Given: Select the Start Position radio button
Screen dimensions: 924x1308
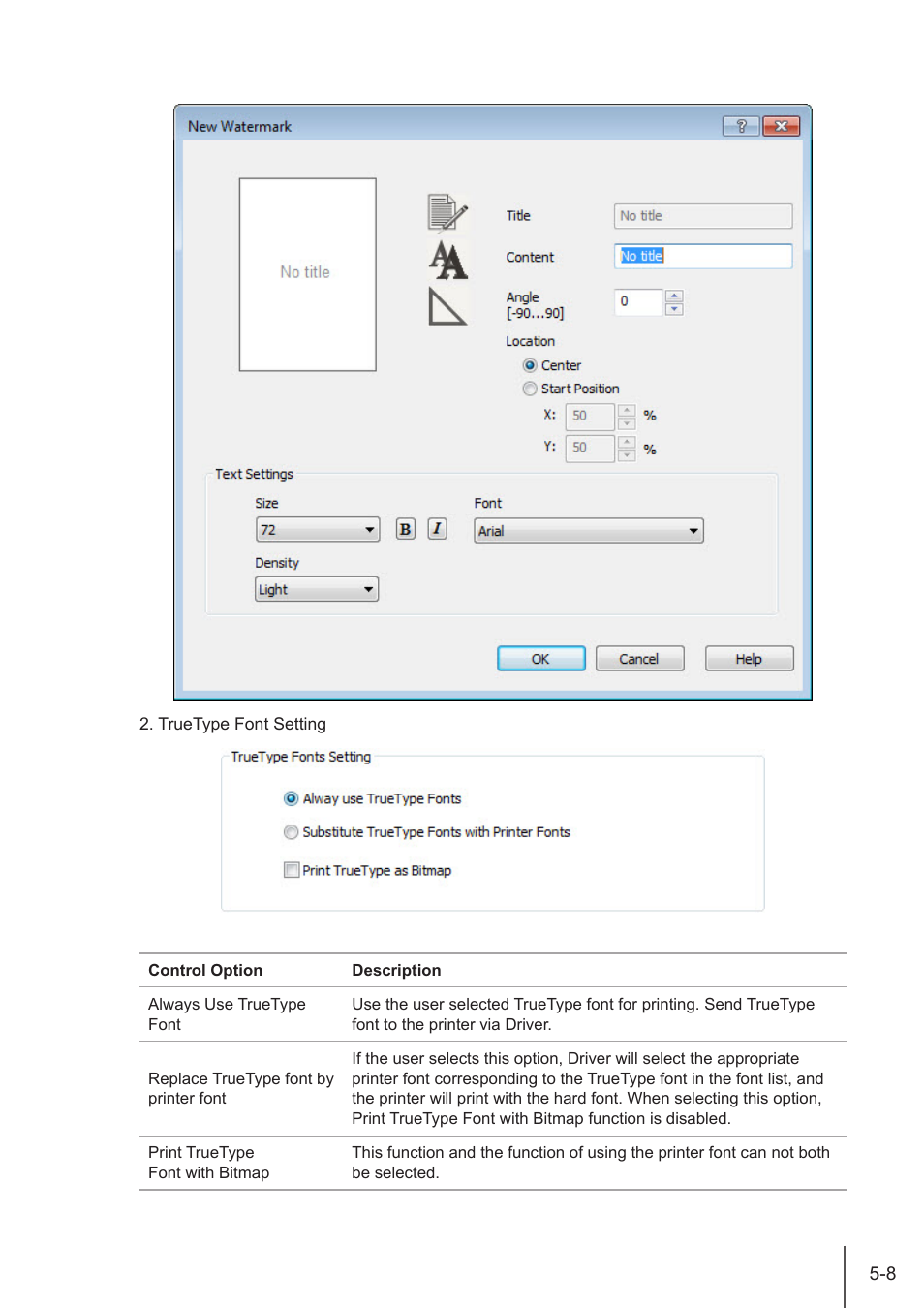Looking at the screenshot, I should tap(530, 389).
